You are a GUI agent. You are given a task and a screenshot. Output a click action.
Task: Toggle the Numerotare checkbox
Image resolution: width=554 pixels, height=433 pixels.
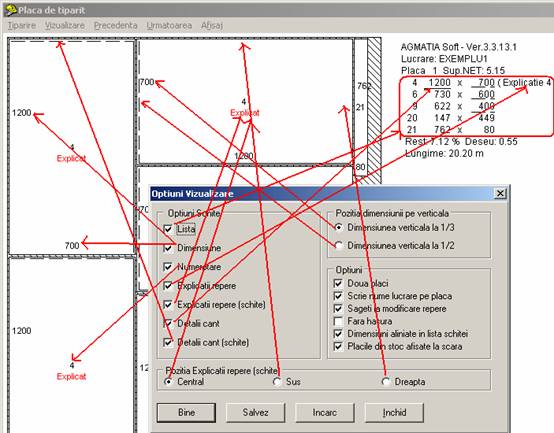point(168,267)
